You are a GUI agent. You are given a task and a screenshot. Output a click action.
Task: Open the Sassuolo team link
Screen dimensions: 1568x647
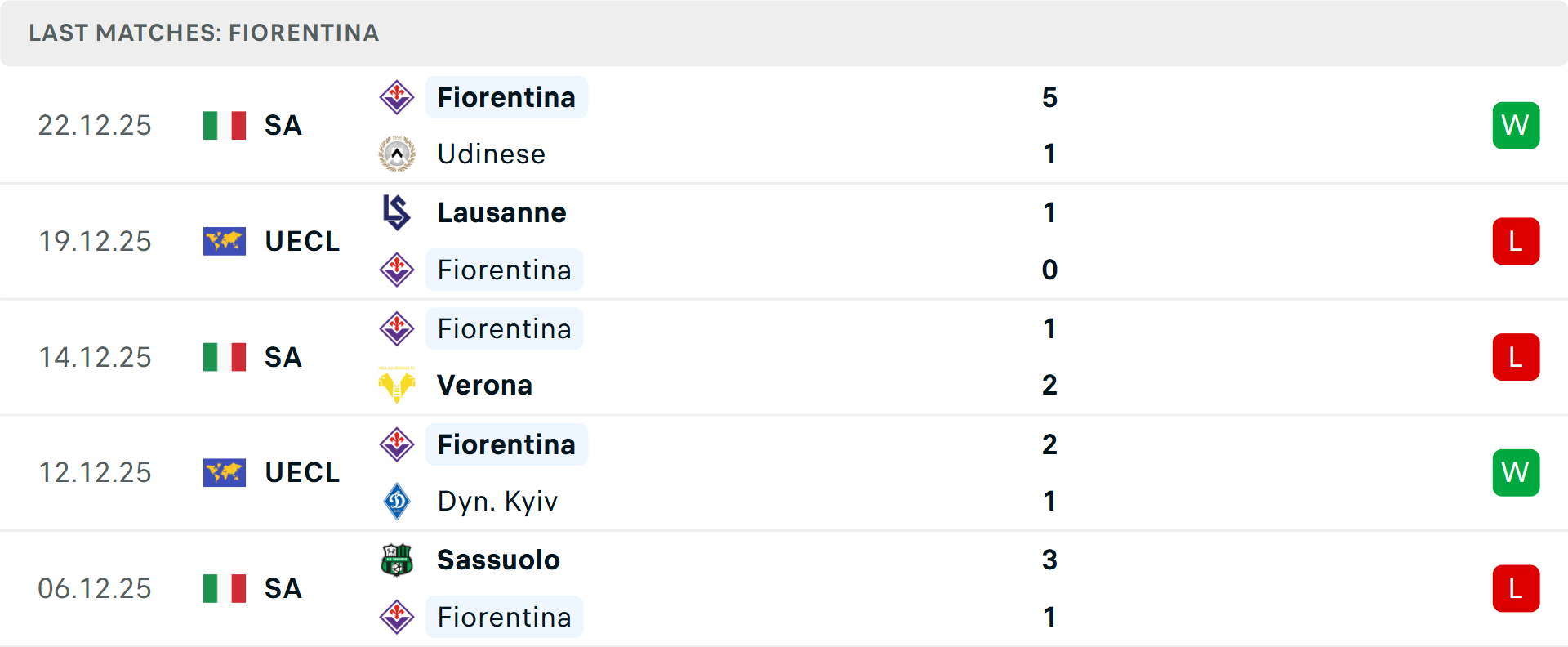(498, 560)
